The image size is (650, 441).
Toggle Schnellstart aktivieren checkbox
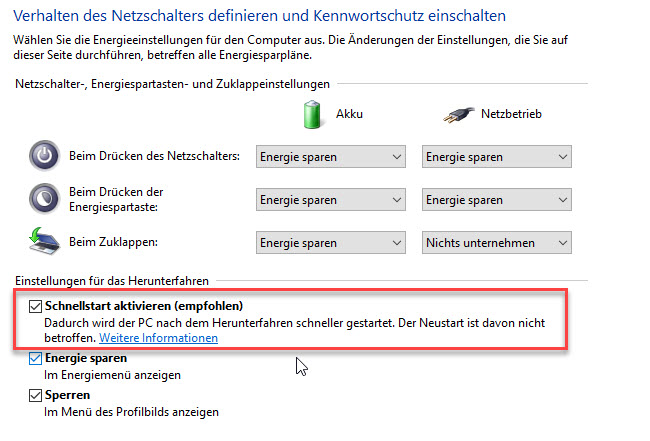35,306
